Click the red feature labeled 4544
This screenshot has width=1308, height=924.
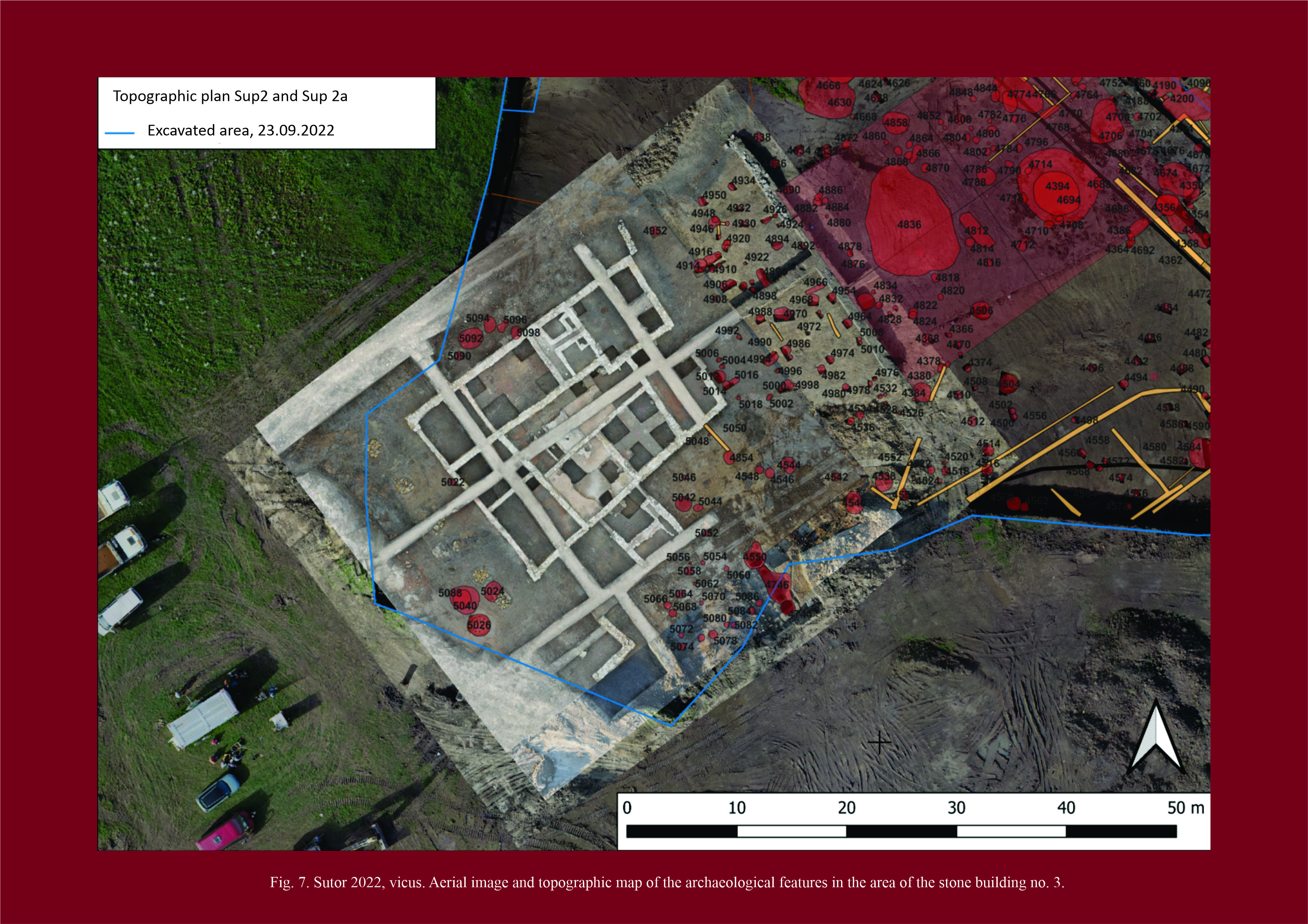coord(788,465)
